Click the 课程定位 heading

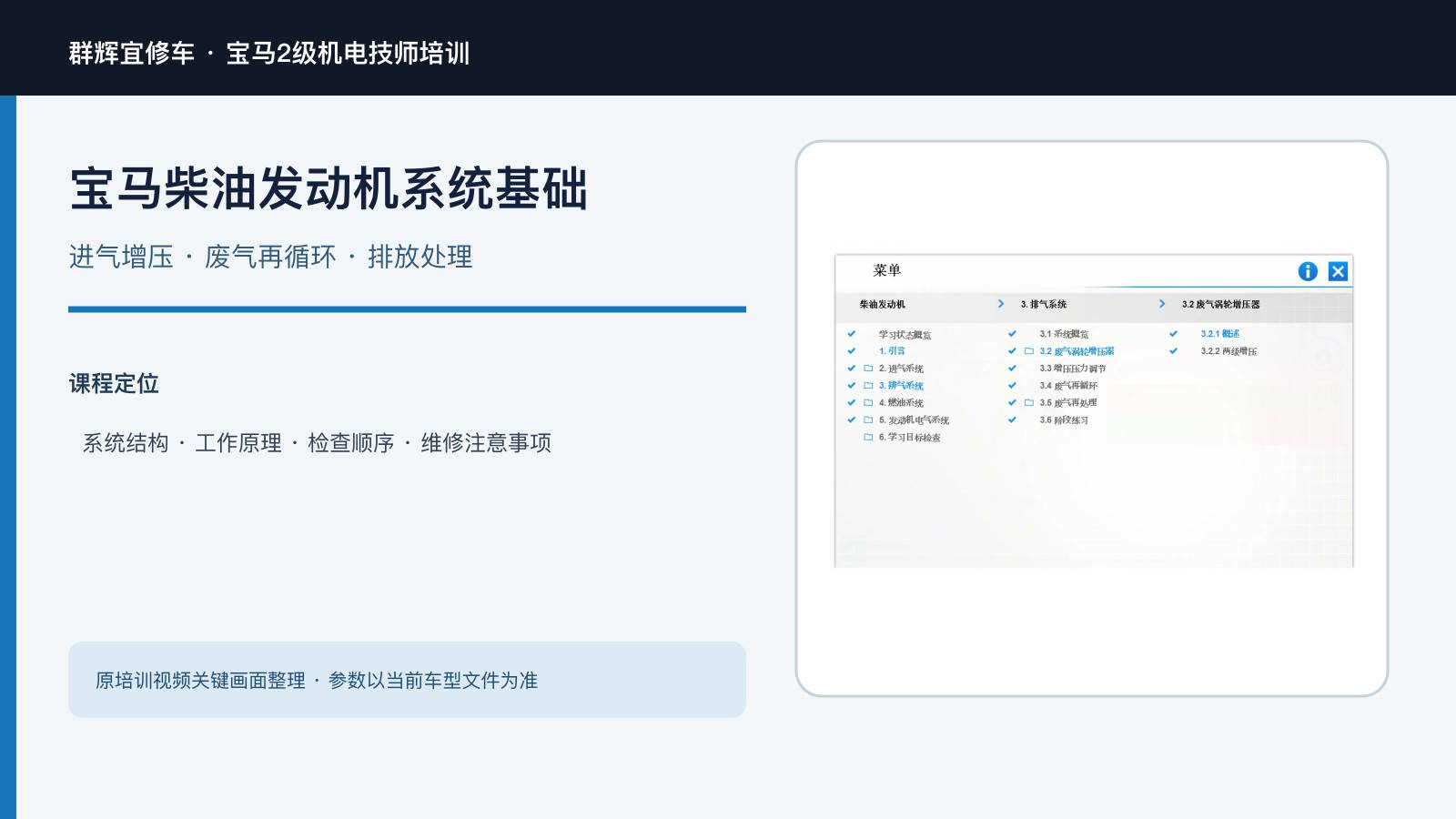tap(114, 383)
